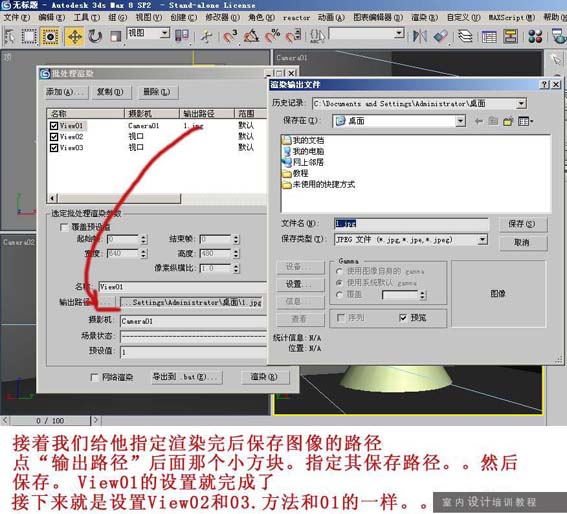Uncheck the View03 batch render entry
Image resolution: width=567 pixels, height=514 pixels.
click(x=54, y=148)
